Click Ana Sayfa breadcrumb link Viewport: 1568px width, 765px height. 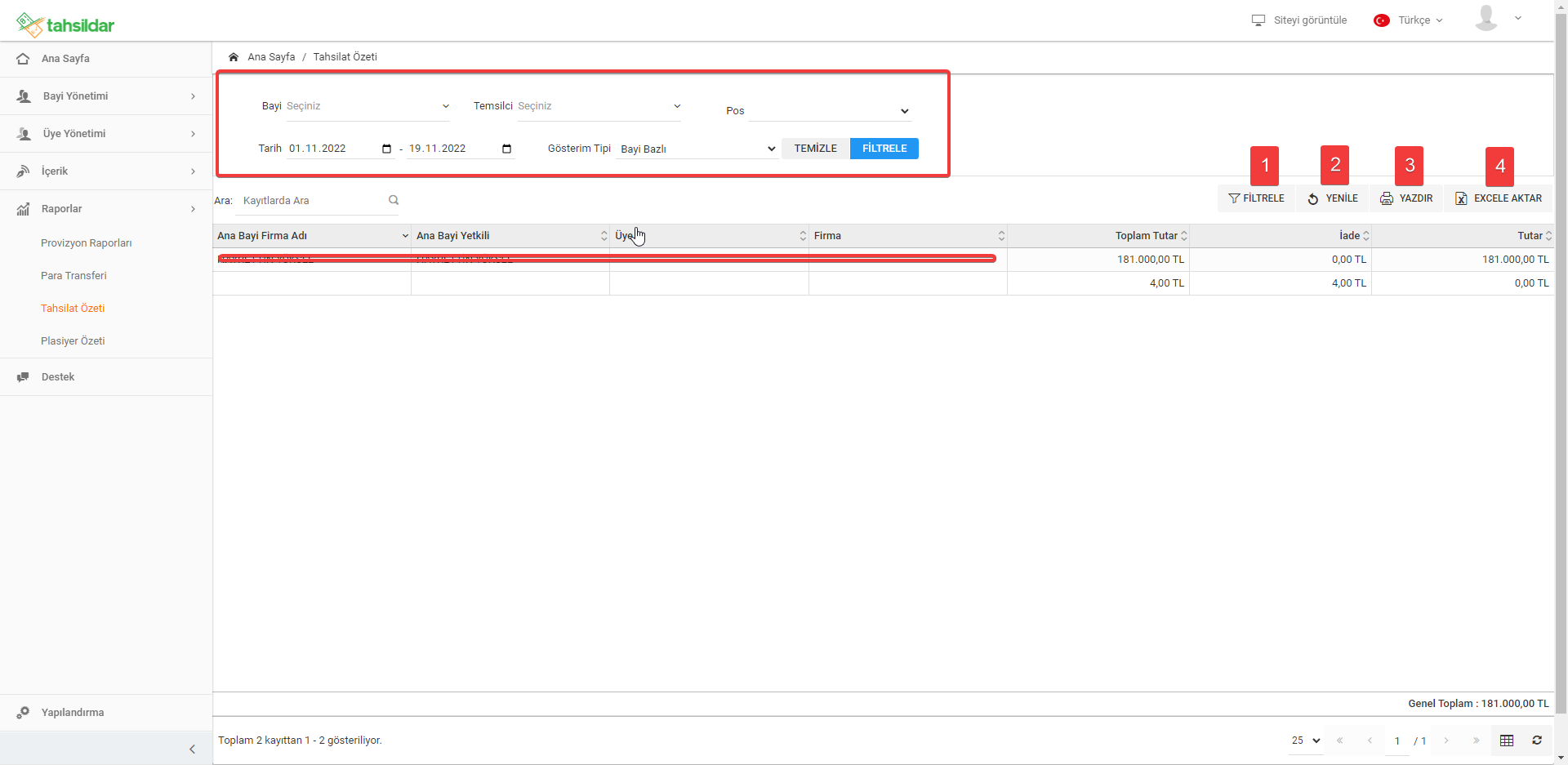[271, 57]
